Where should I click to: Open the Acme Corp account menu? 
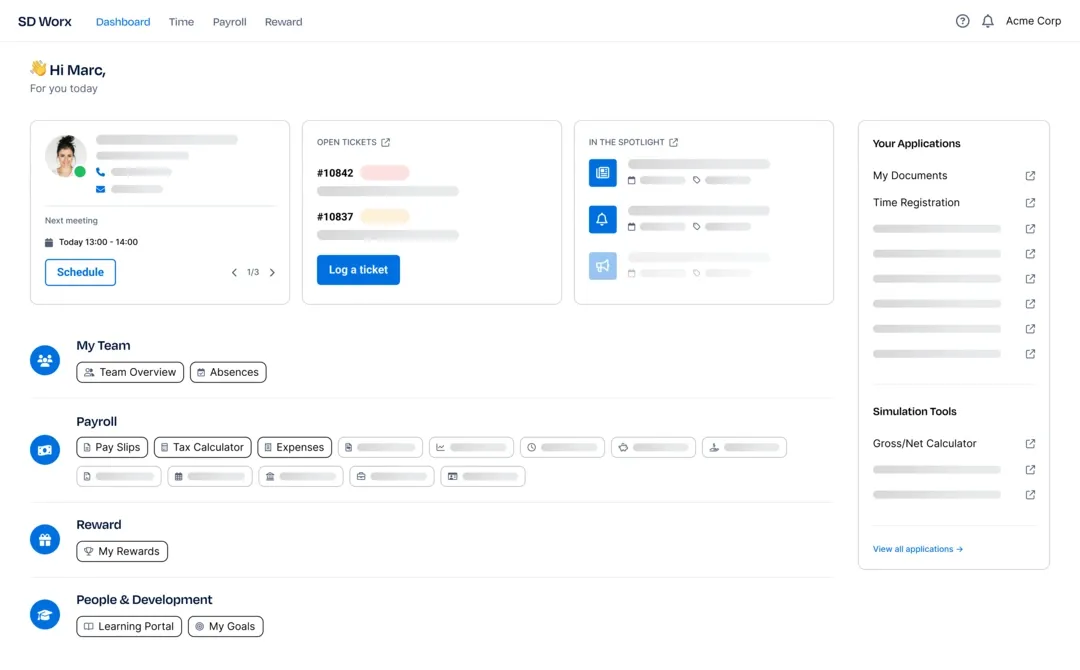point(1033,21)
